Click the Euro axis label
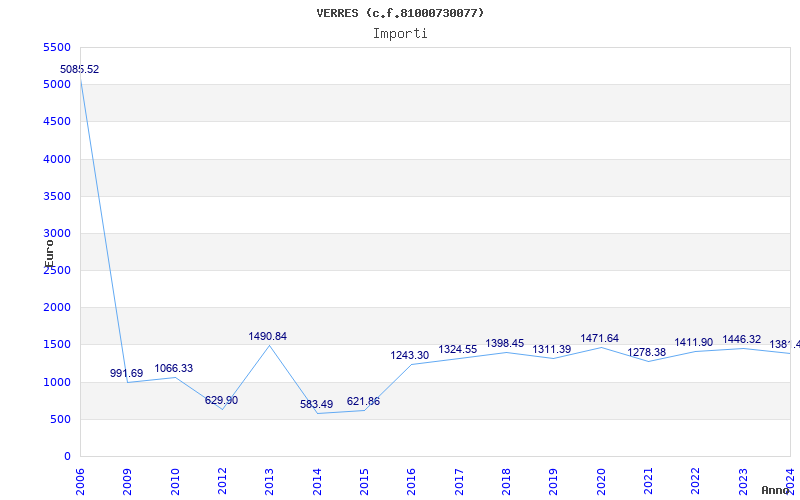 (x=49, y=254)
